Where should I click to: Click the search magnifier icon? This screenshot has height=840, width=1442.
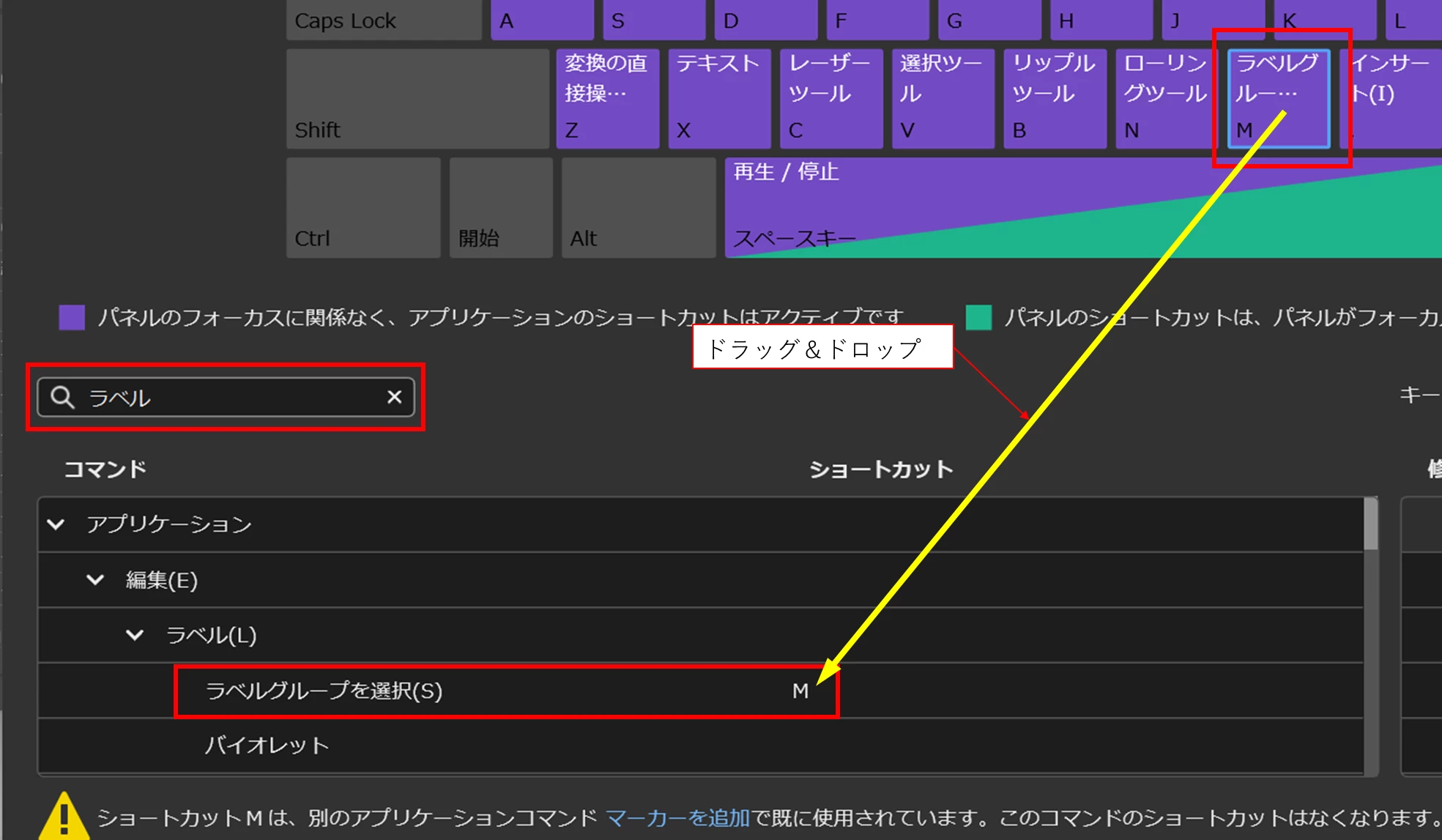coord(62,397)
